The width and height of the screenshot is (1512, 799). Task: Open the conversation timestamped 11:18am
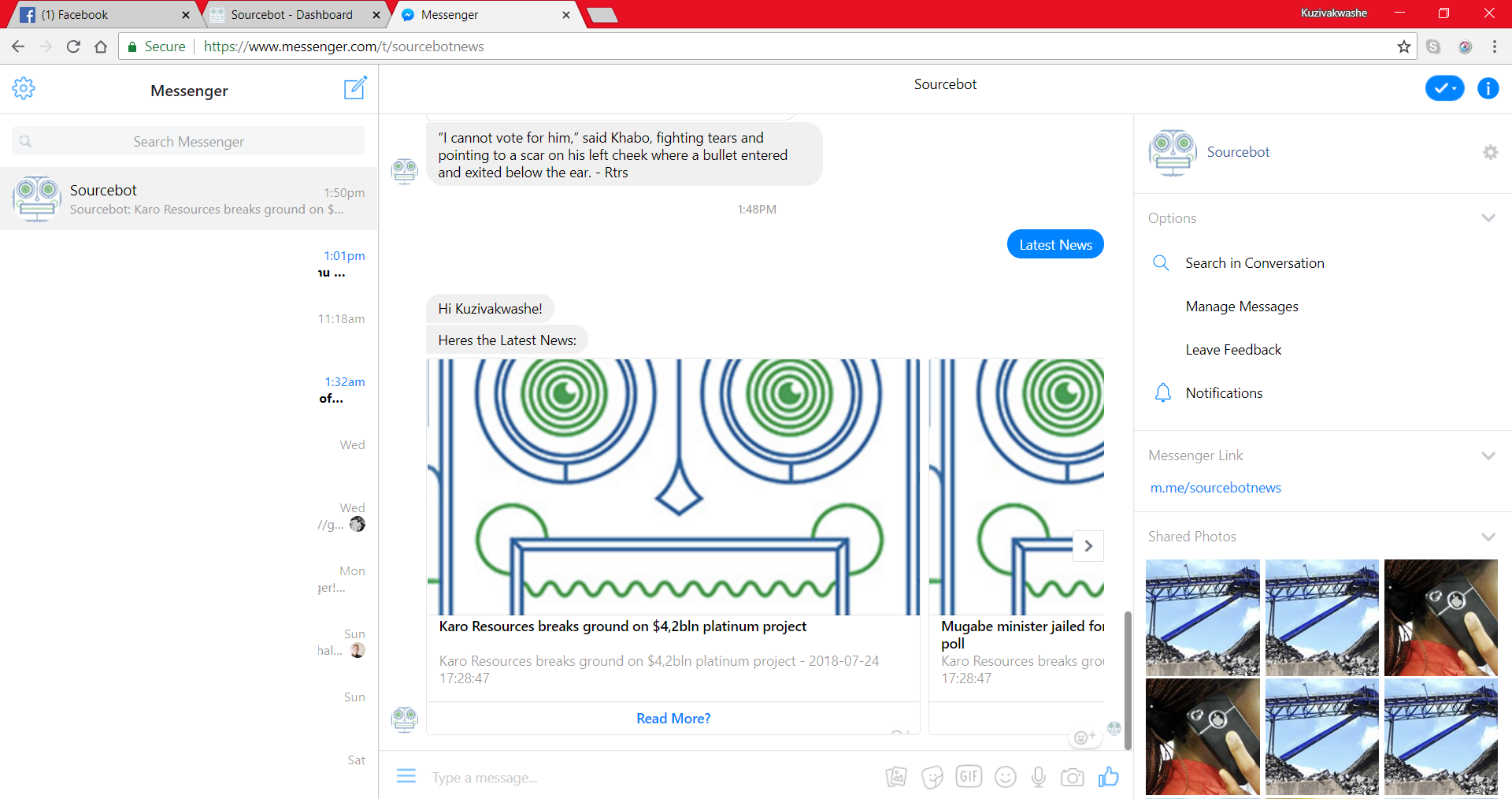click(189, 325)
